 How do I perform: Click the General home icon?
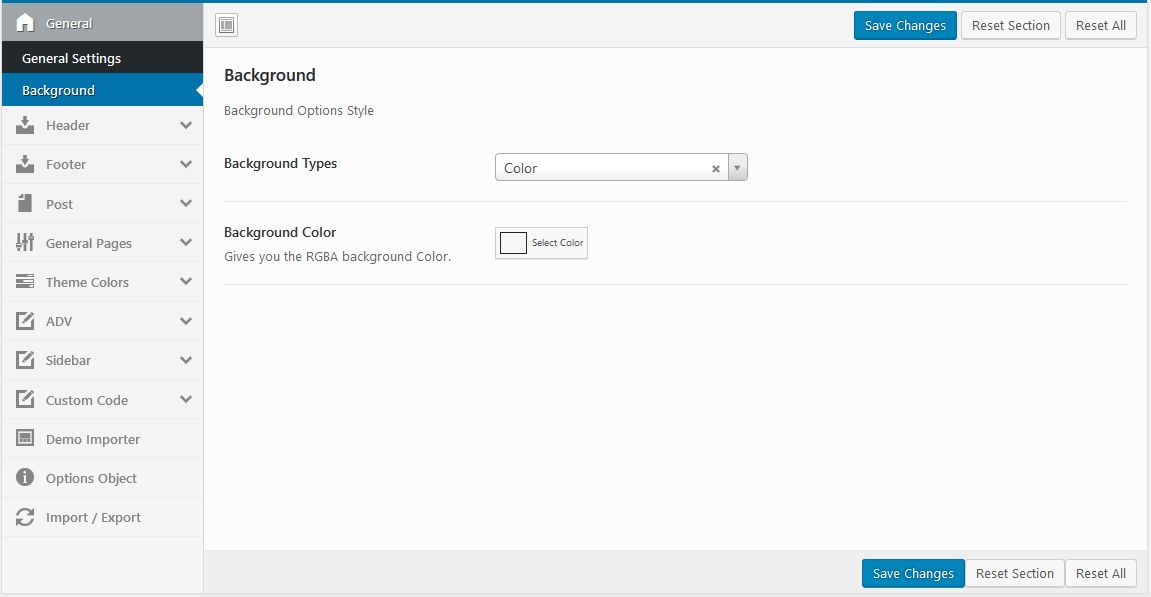pyautogui.click(x=26, y=23)
